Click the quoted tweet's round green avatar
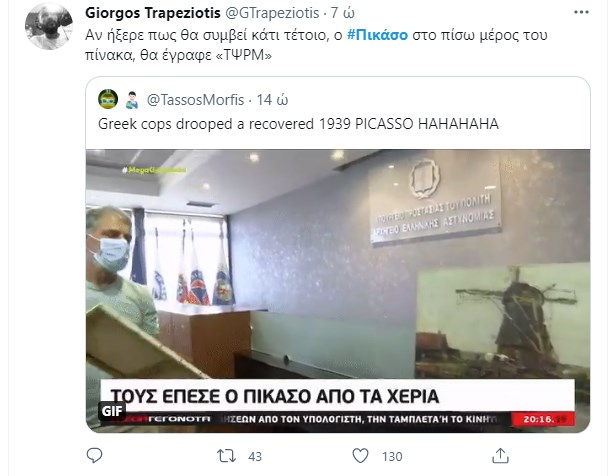 (x=108, y=99)
